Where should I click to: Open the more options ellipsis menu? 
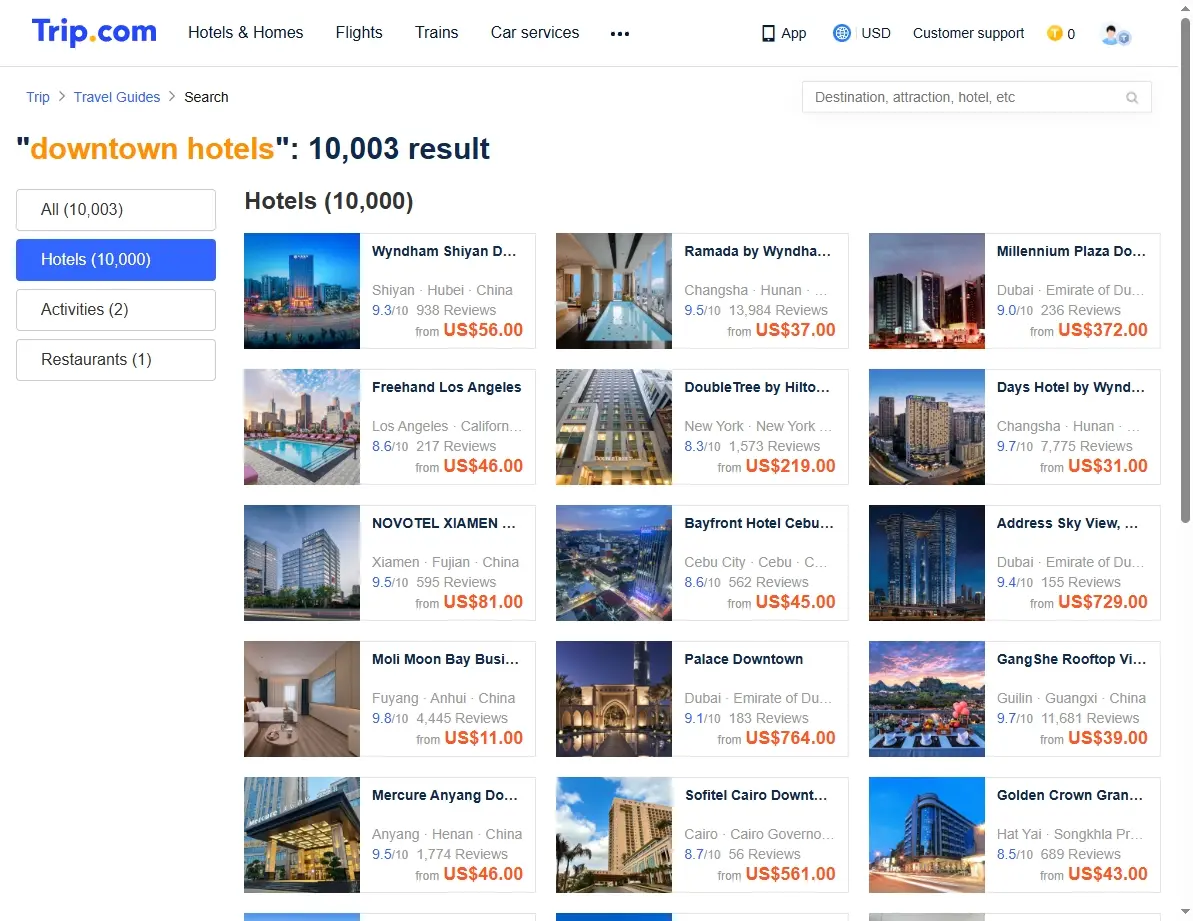pyautogui.click(x=619, y=33)
